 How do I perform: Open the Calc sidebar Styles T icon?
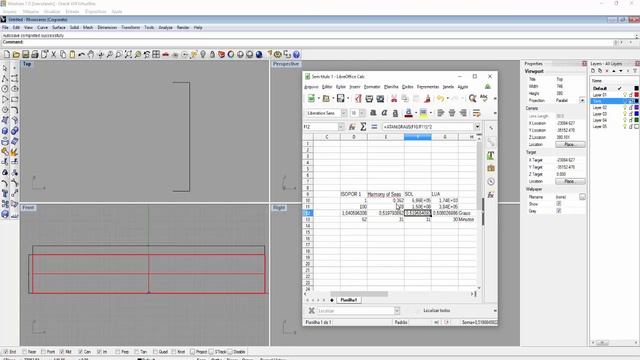pos(491,156)
